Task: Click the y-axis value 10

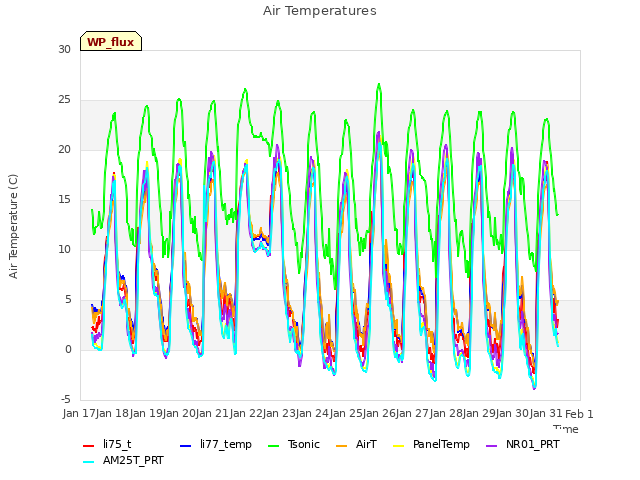Action: click(64, 250)
